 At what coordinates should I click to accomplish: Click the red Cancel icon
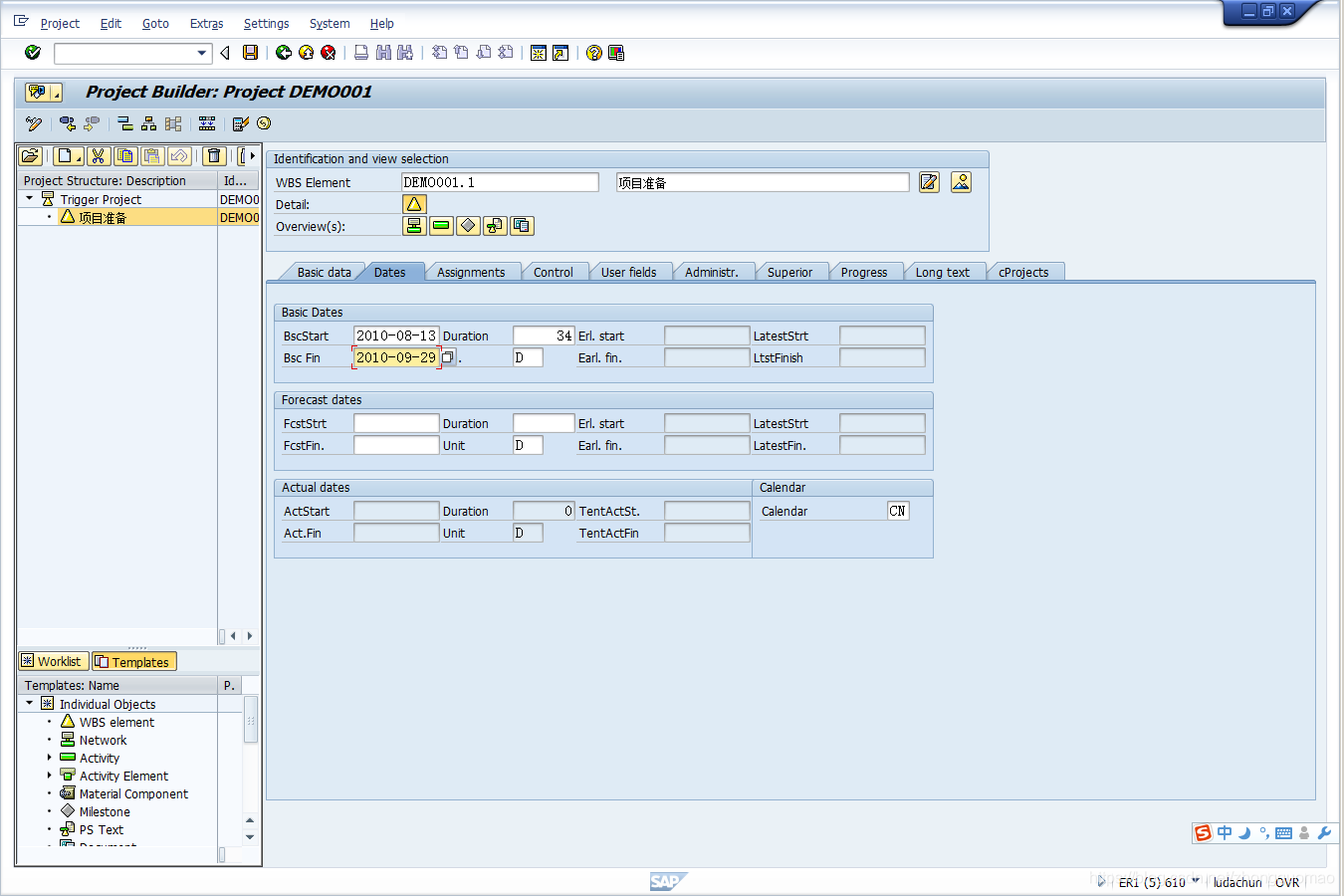point(328,53)
